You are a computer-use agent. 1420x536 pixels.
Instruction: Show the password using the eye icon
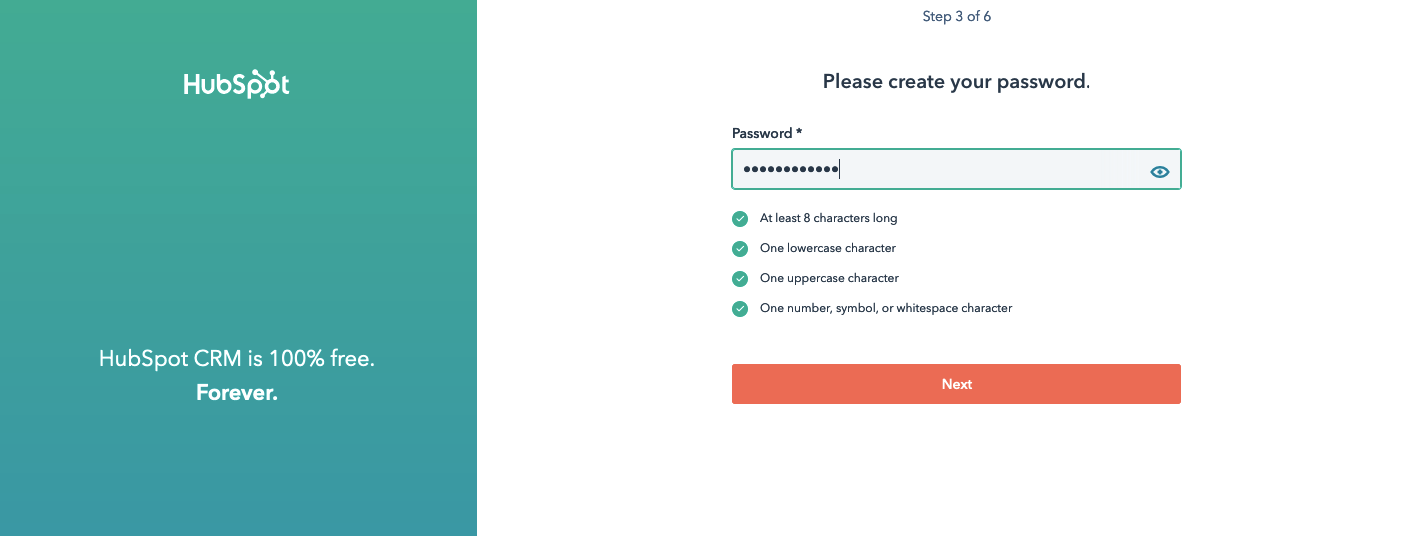coord(1159,171)
